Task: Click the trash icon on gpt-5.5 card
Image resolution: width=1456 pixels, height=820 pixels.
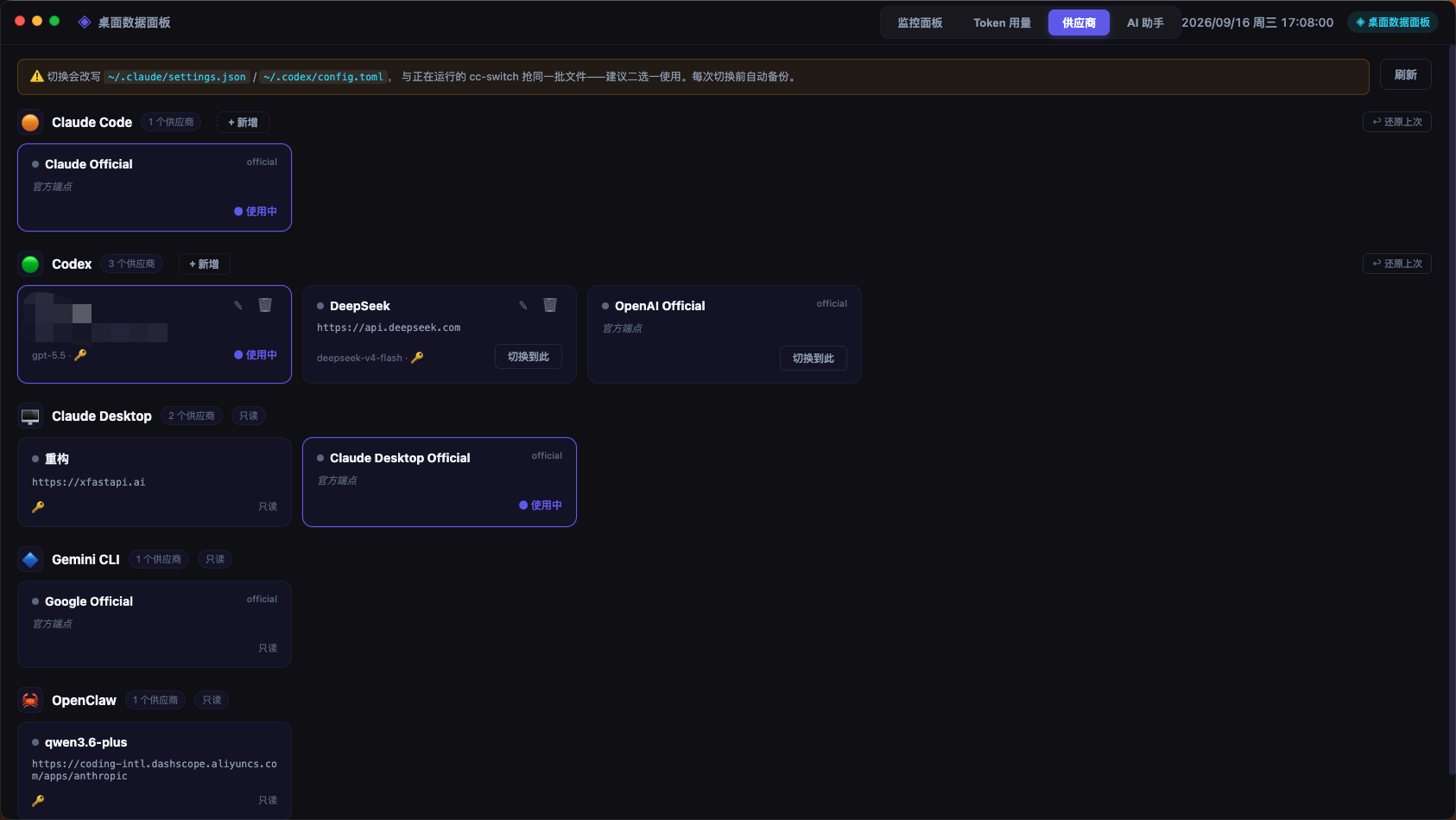Action: pos(265,305)
